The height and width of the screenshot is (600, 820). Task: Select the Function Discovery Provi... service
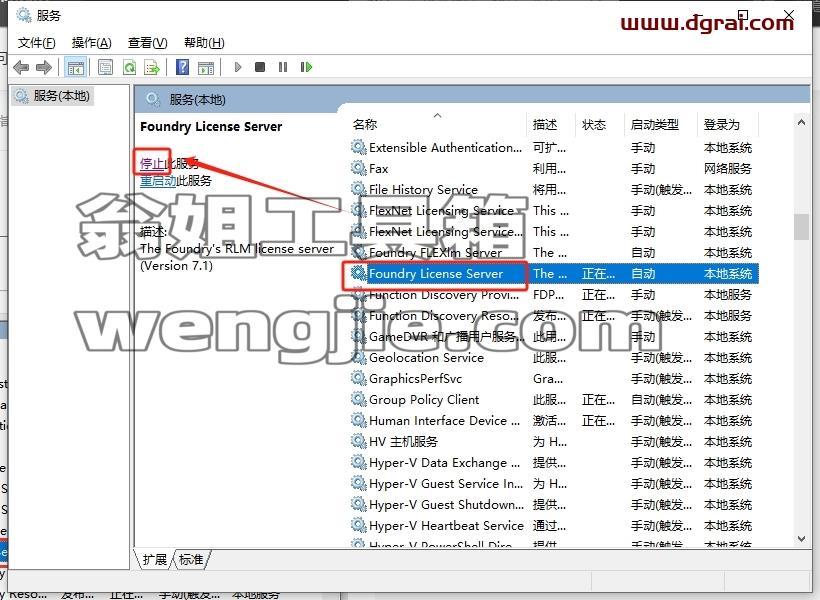pos(553,294)
